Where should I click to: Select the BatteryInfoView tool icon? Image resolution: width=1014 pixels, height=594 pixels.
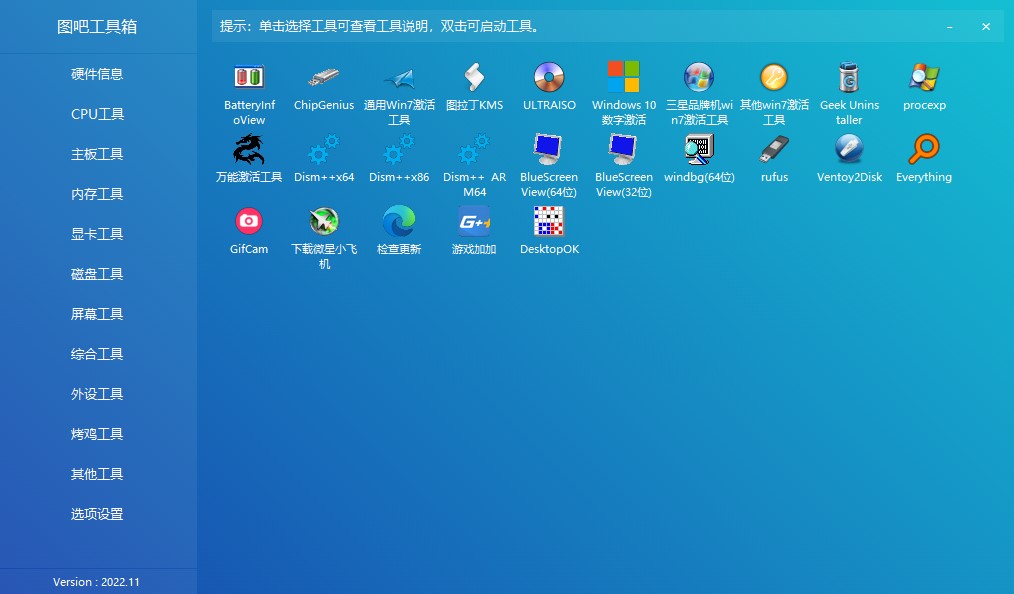pyautogui.click(x=249, y=77)
